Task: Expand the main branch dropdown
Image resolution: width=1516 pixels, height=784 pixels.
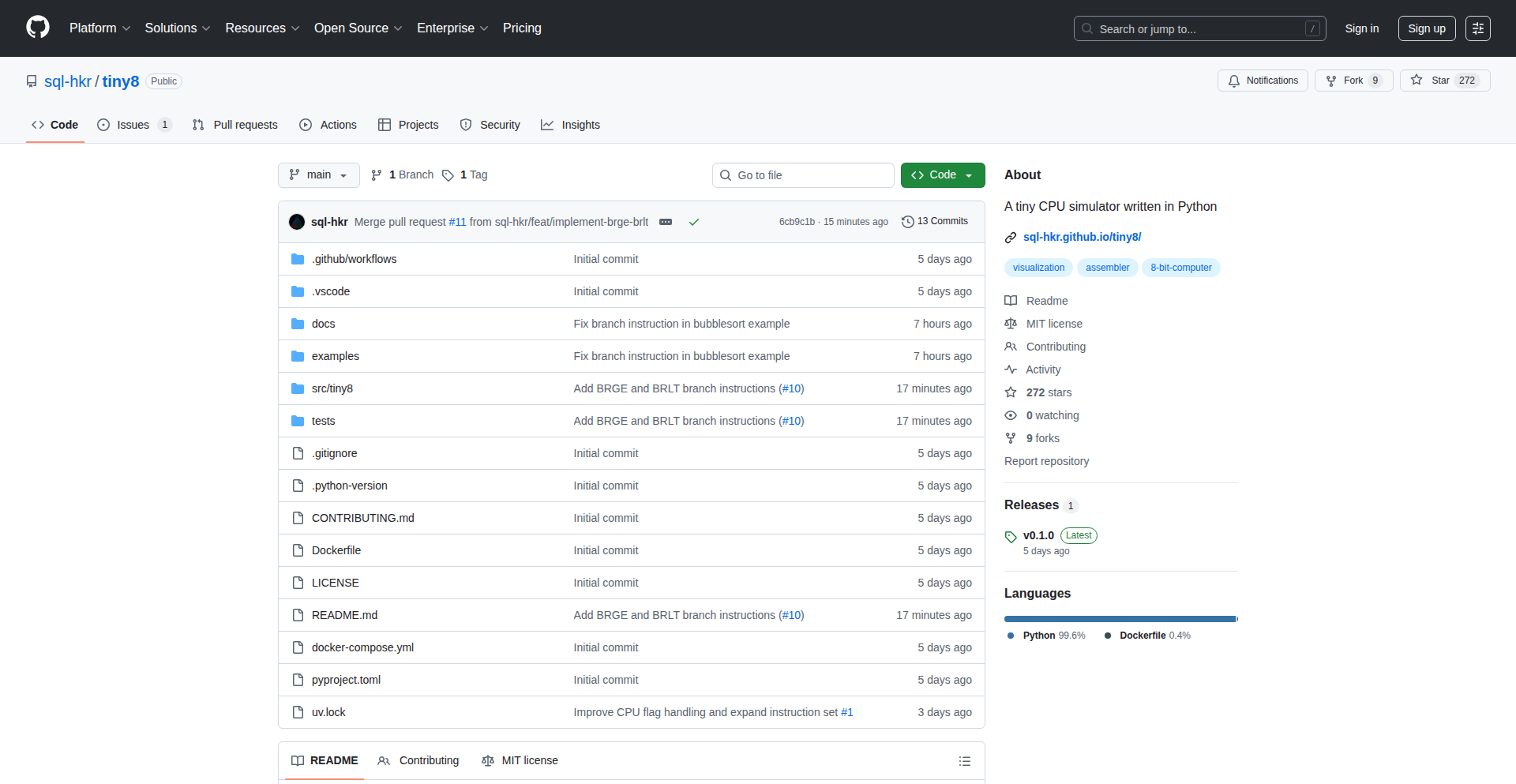Action: (x=318, y=175)
